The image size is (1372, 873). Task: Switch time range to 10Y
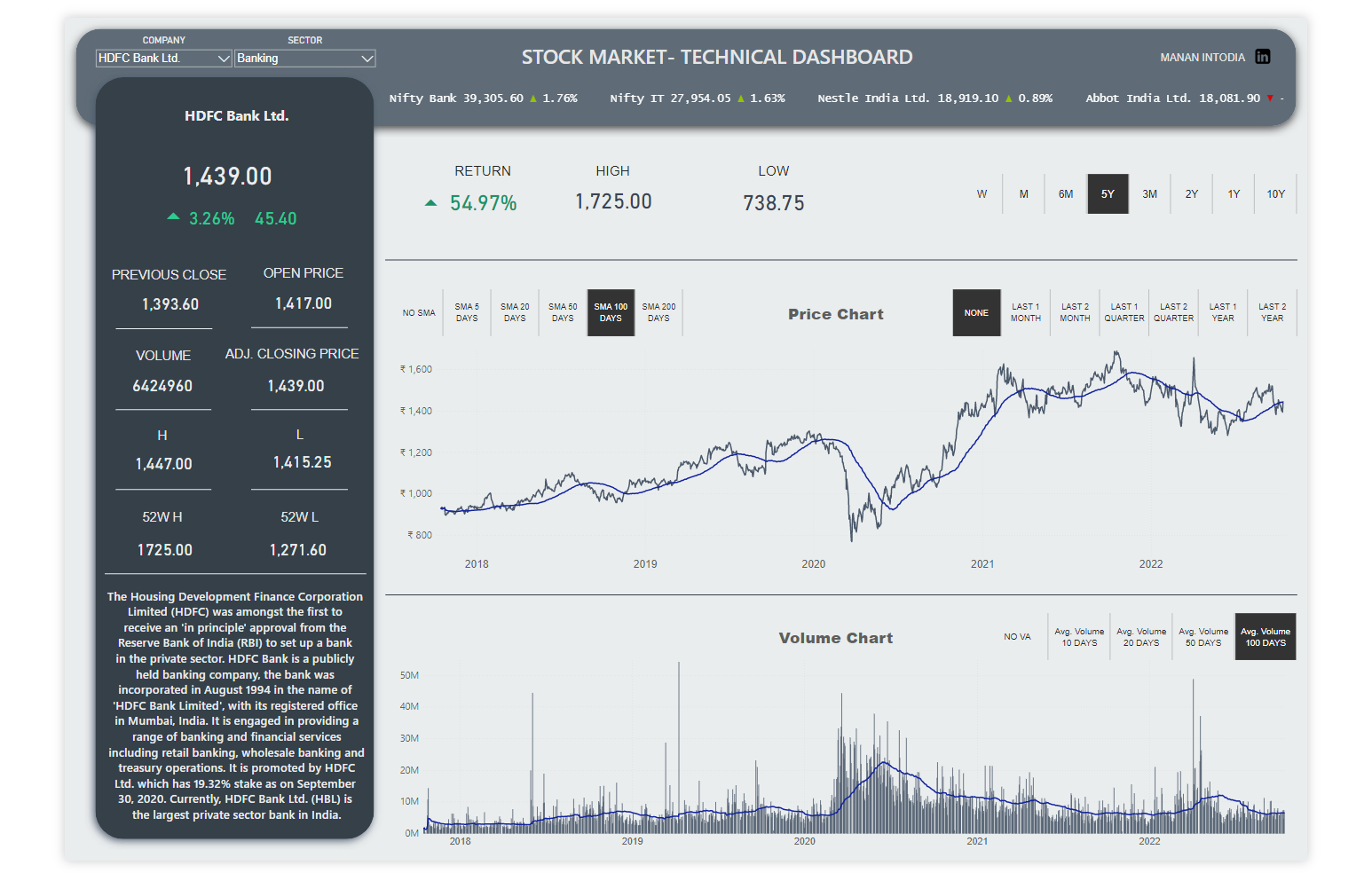(1275, 194)
